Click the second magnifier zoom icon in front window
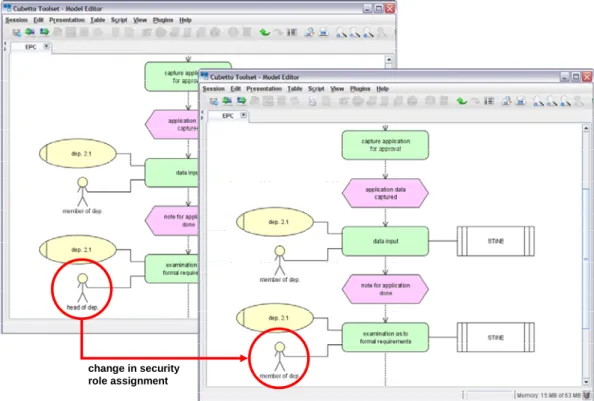Viewport: 594px width, 401px height. coord(552,101)
